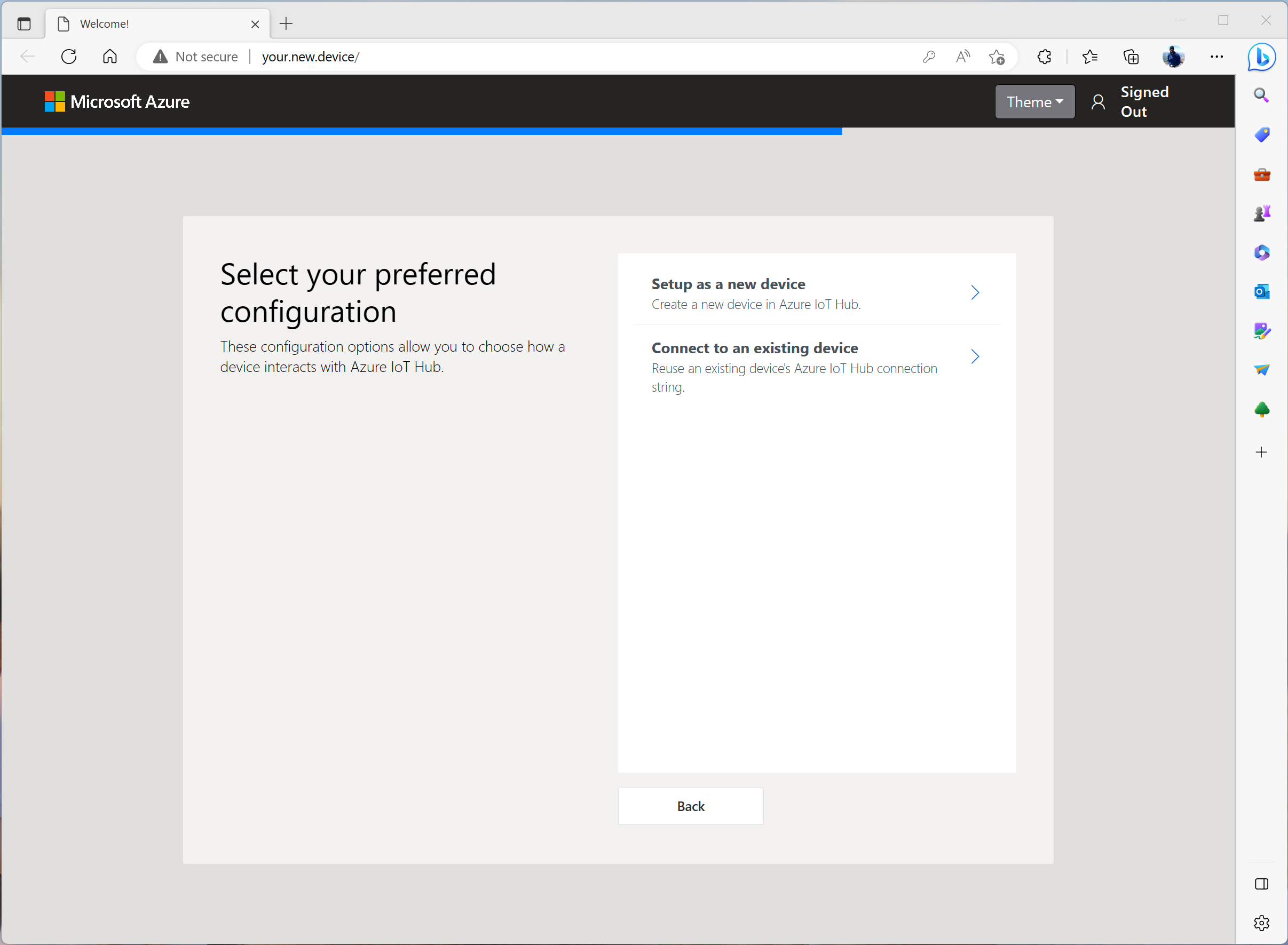This screenshot has width=1288, height=945.
Task: Open chevron for Connect to an existing device
Action: (975, 357)
